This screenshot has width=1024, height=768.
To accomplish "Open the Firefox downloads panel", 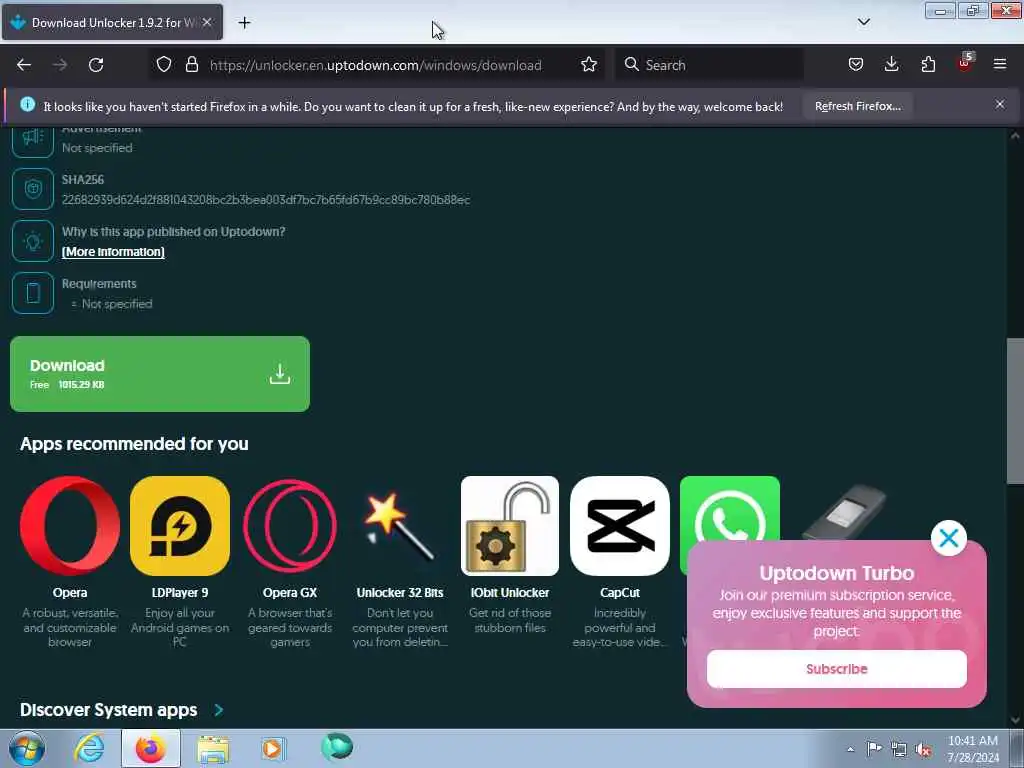I will (x=891, y=64).
